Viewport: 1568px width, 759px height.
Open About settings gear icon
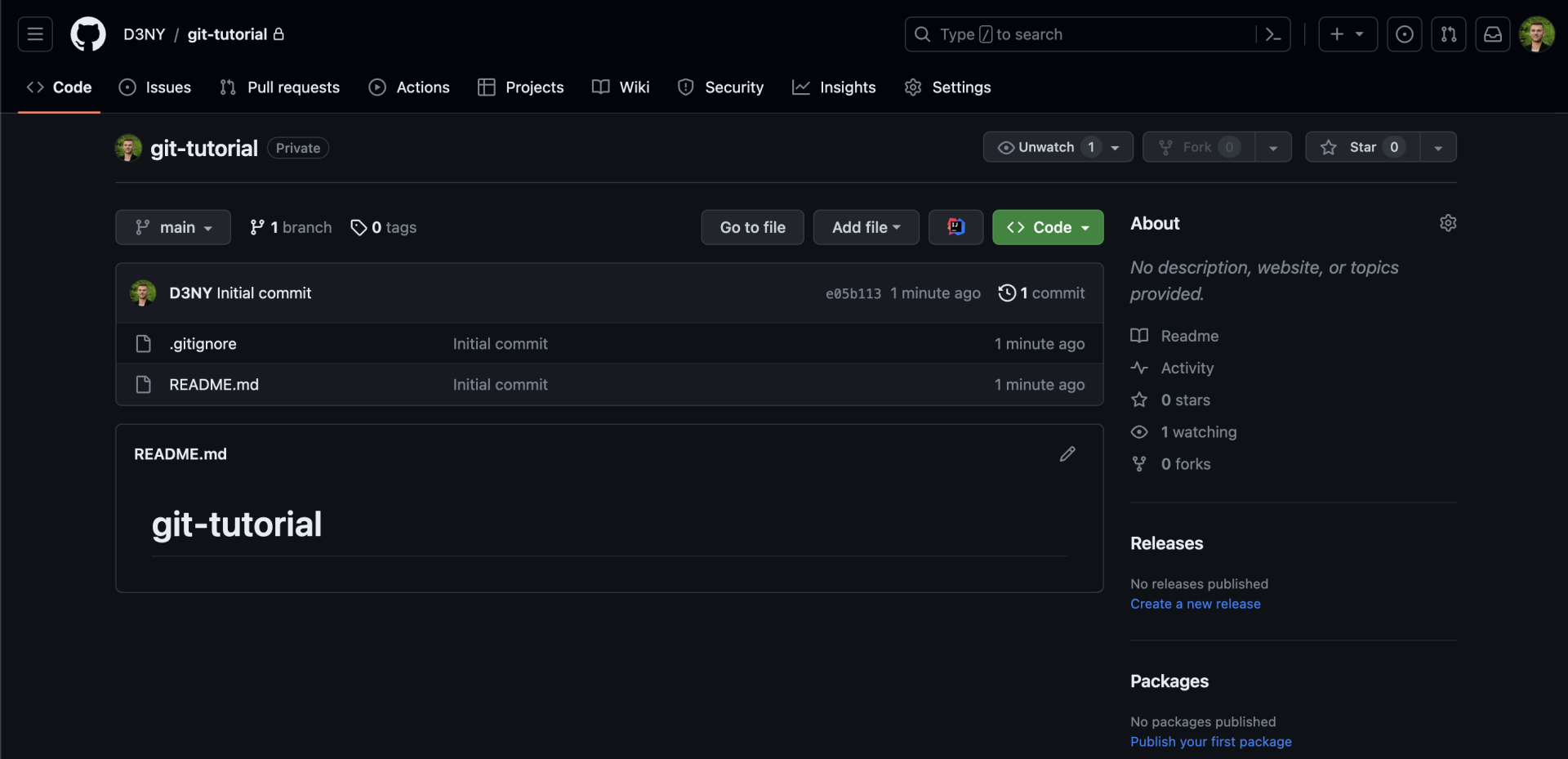pos(1447,223)
